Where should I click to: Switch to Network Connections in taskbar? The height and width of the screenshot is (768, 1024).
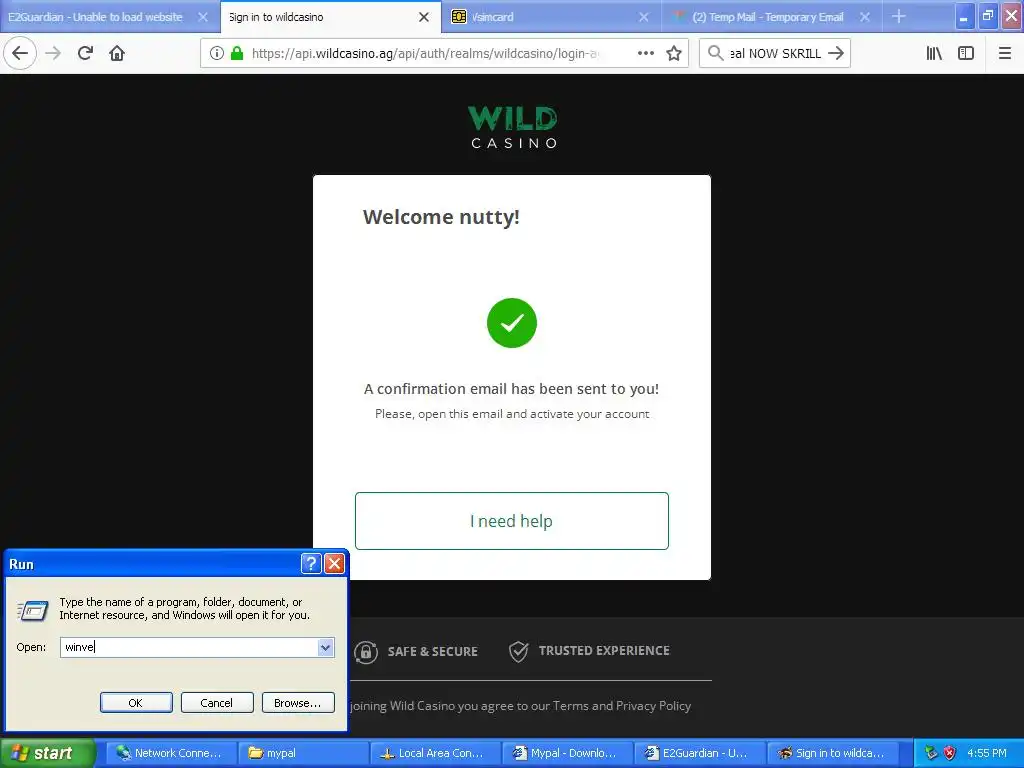coord(171,753)
